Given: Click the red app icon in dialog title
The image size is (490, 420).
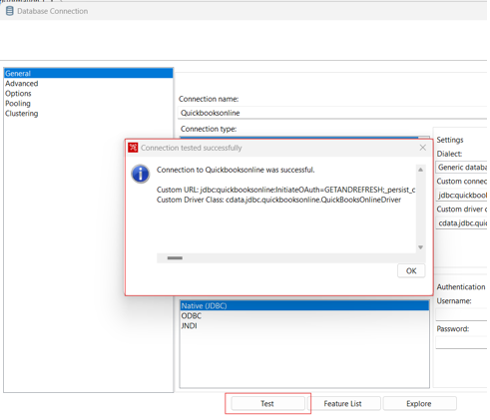Looking at the screenshot, I should pos(133,147).
